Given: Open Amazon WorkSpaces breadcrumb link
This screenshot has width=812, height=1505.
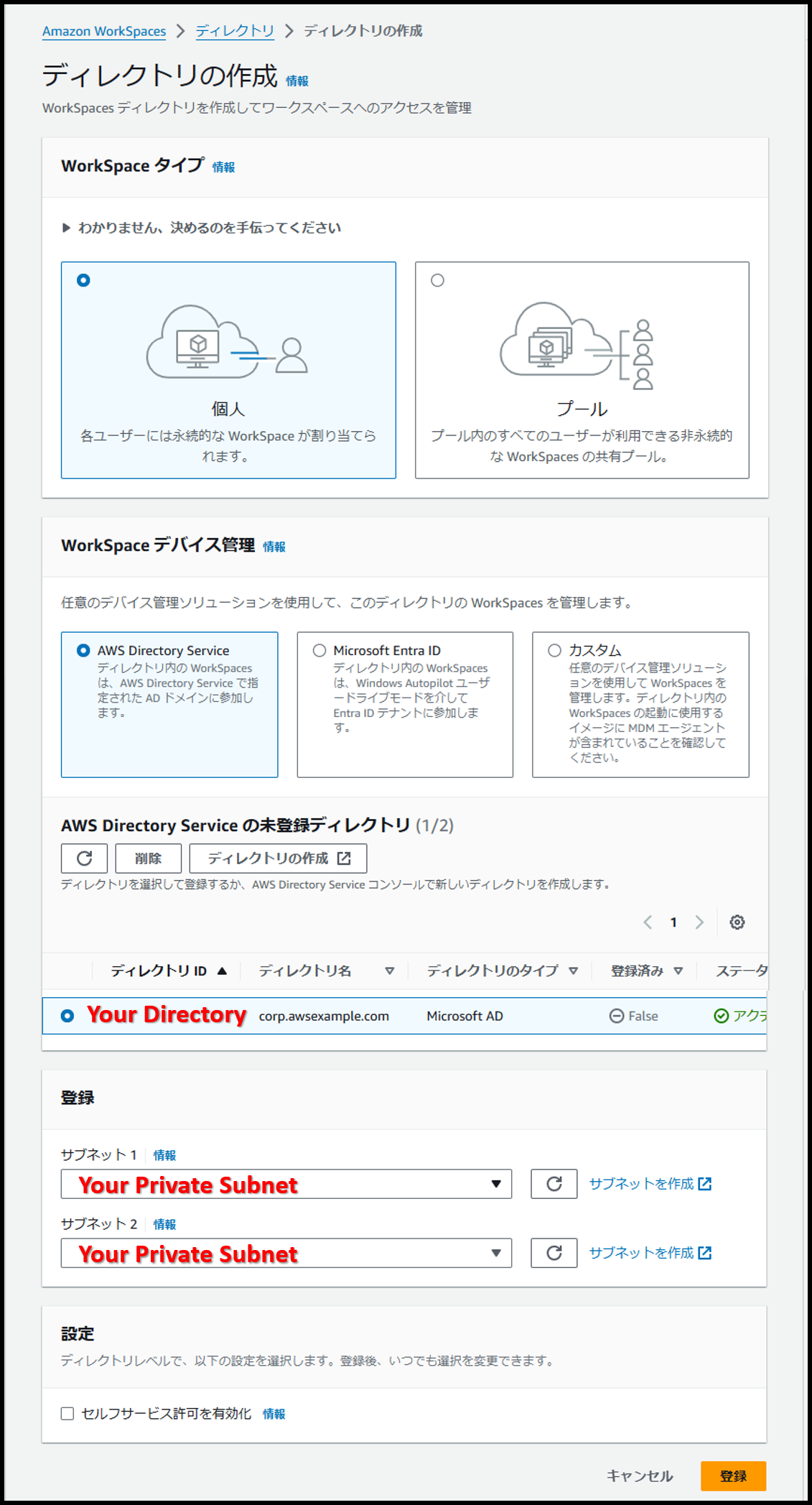Looking at the screenshot, I should tap(104, 31).
